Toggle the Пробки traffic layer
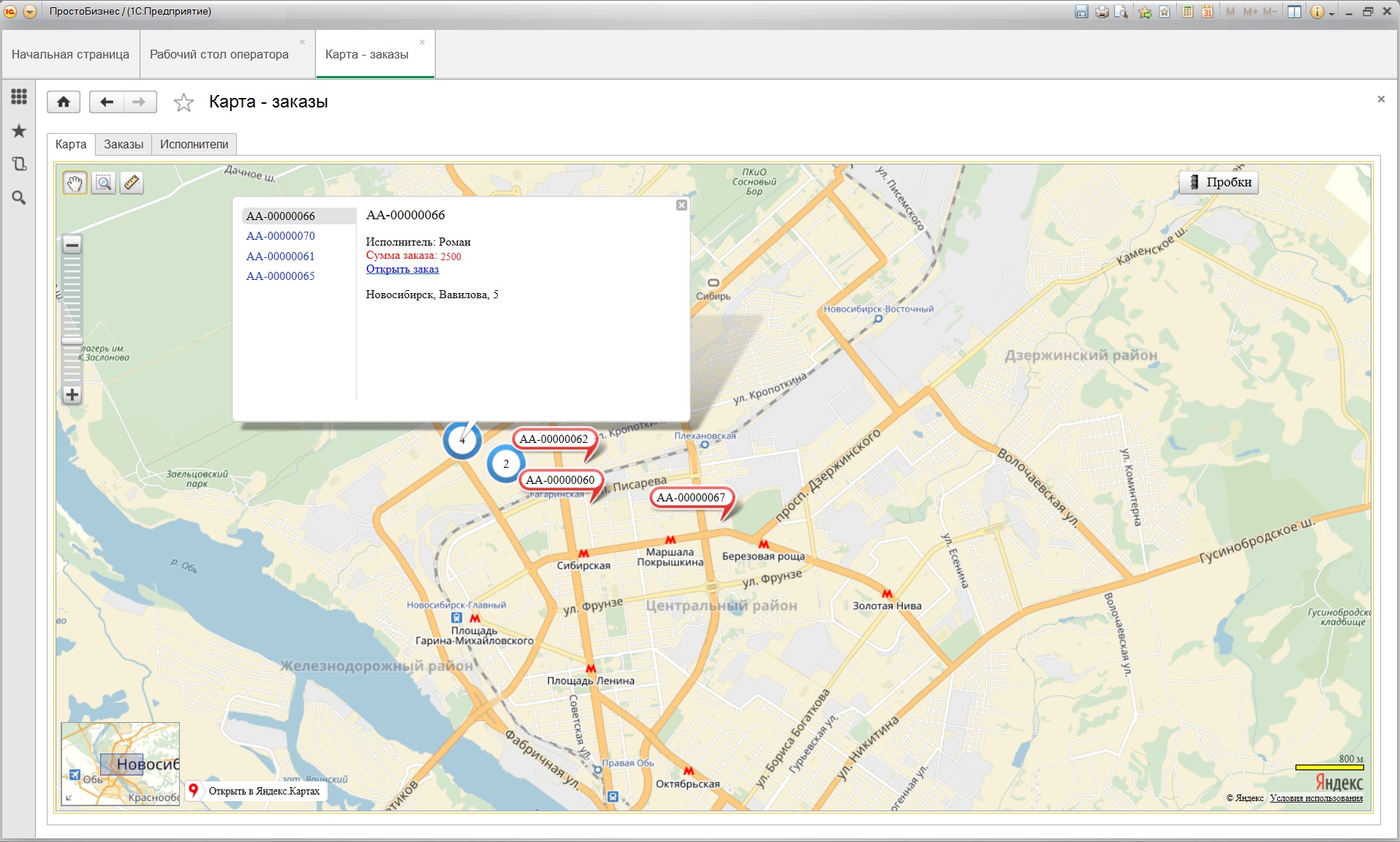The height and width of the screenshot is (842, 1400). coord(1219,183)
